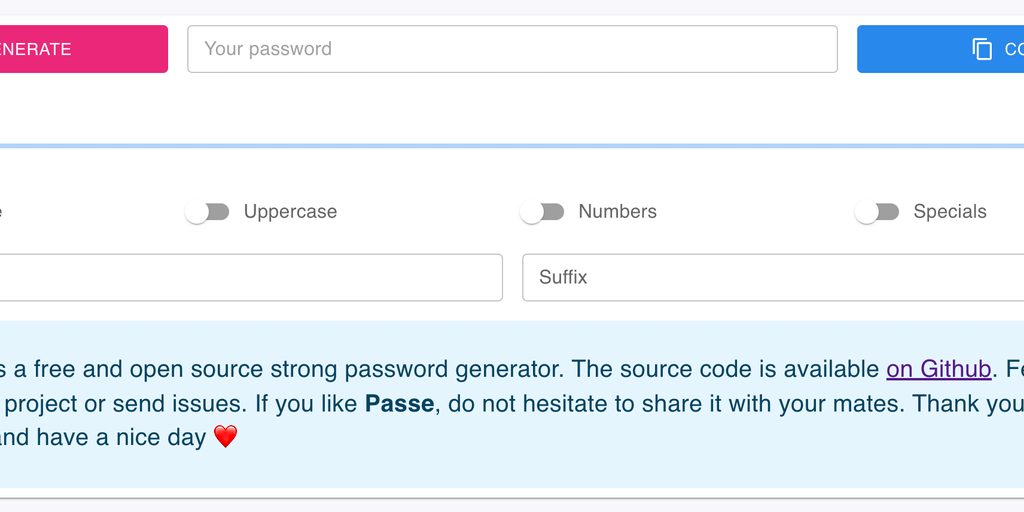
Task: Enable the Numbers switch
Action: tap(542, 212)
